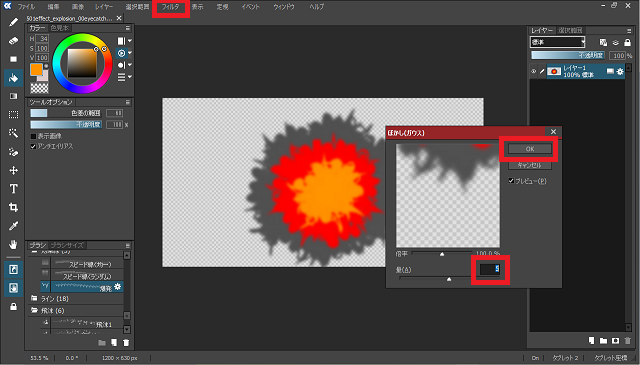Click the blur amount input field
Viewport: 640px width, 365px height.
coord(489,269)
